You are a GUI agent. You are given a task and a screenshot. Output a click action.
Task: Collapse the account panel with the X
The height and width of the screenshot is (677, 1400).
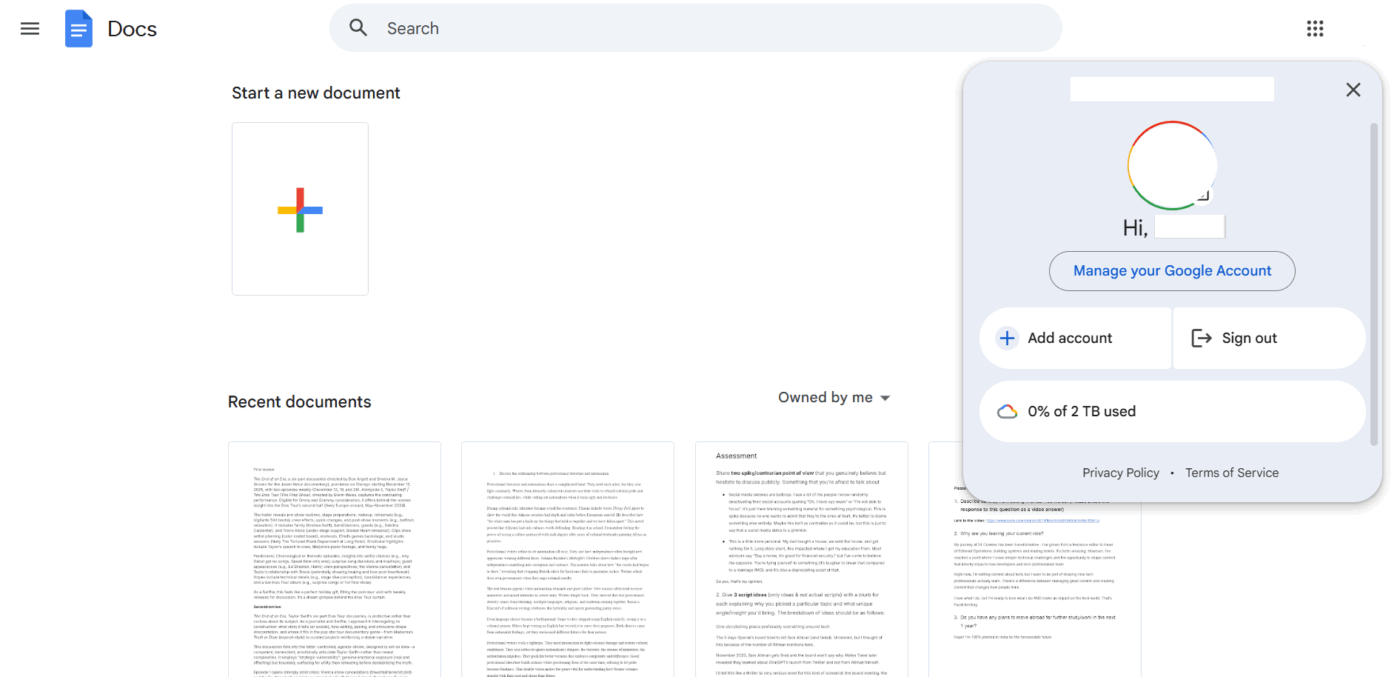[1353, 89]
